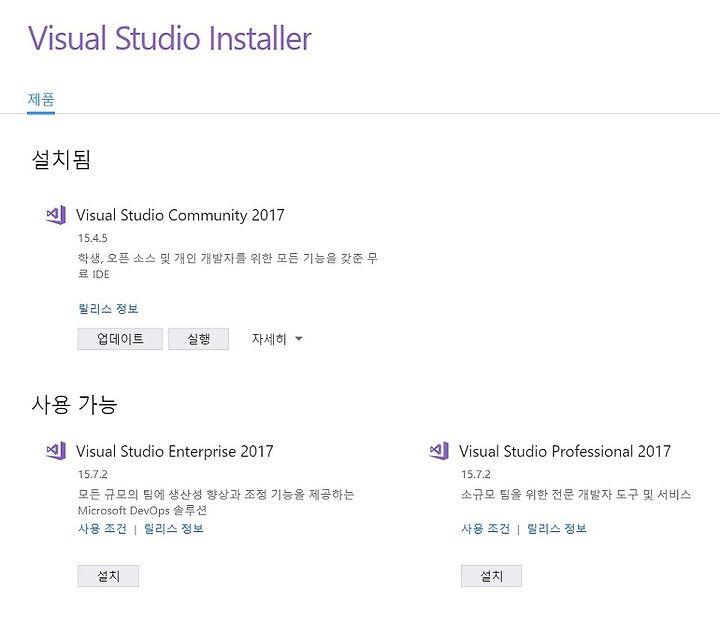Click the 사용 가능 section heading
This screenshot has width=720, height=619.
pos(74,405)
